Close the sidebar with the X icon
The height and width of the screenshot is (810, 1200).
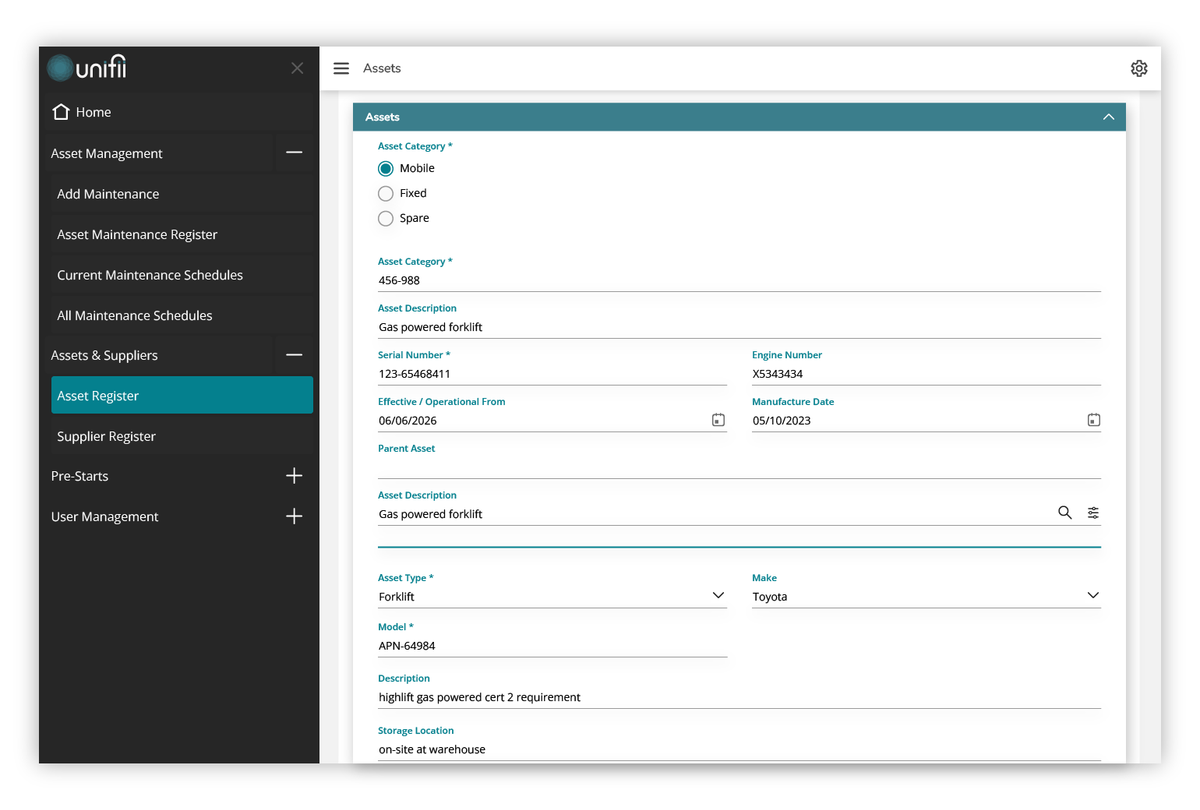click(x=297, y=68)
